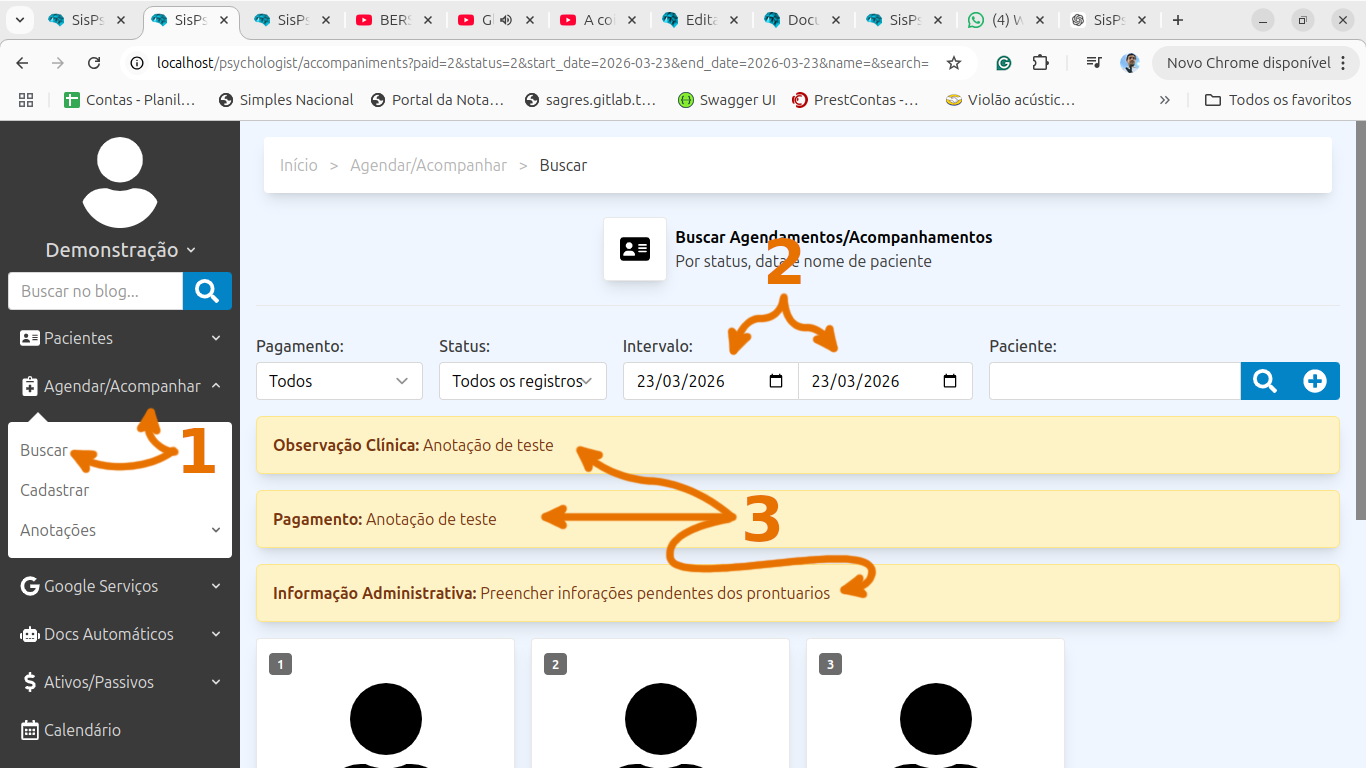This screenshot has width=1366, height=768.
Task: Click into the Paciente name input field
Action: coord(1114,381)
